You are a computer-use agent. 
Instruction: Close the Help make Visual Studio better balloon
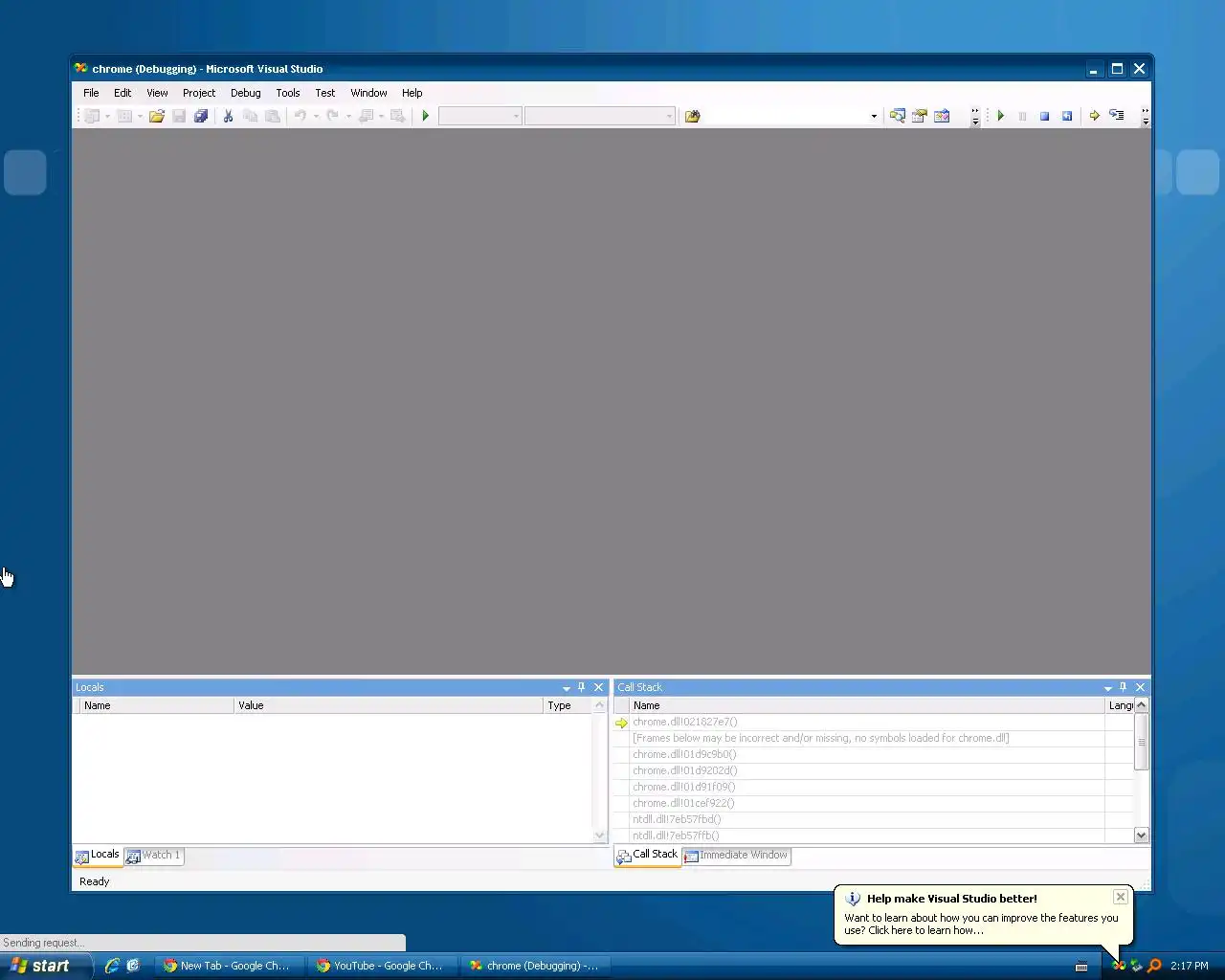[x=1120, y=898]
